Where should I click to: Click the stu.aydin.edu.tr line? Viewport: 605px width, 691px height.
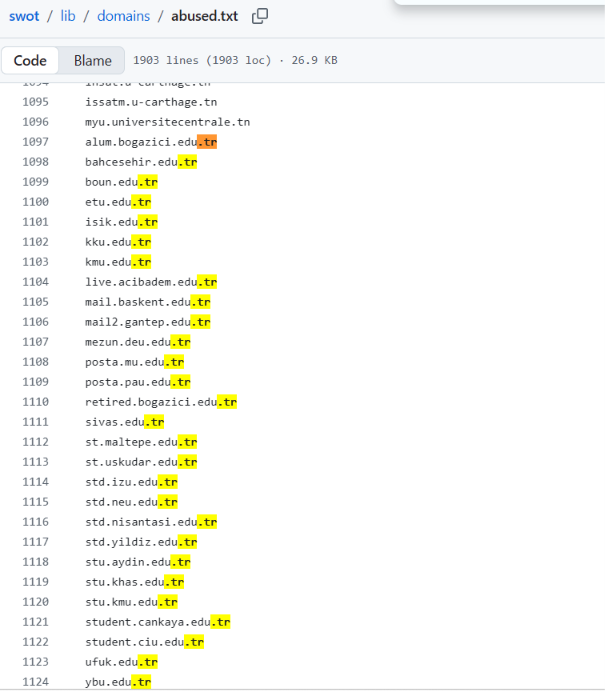pyautogui.click(x=138, y=562)
